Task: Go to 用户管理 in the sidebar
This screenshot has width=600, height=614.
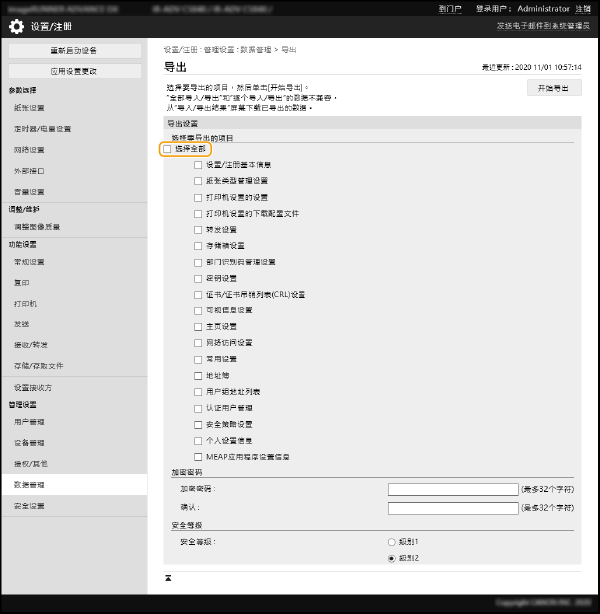Action: (x=29, y=422)
